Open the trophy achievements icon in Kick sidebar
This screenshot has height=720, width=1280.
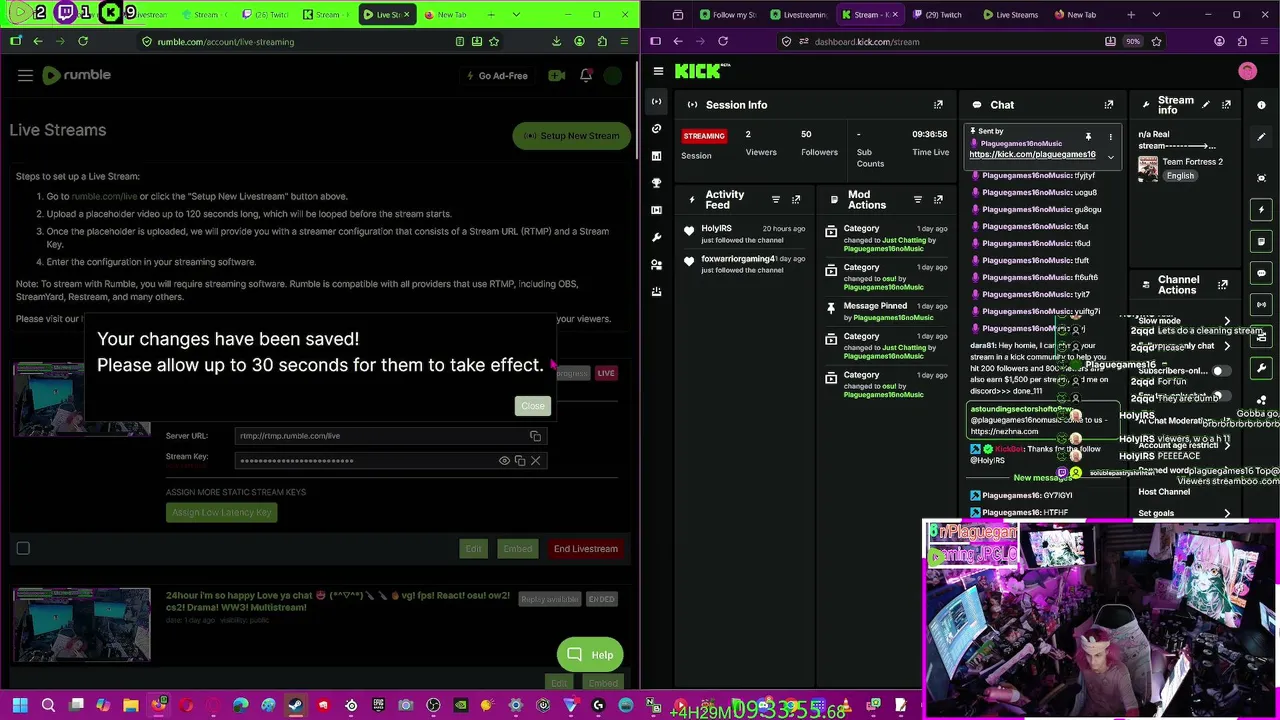coord(656,183)
